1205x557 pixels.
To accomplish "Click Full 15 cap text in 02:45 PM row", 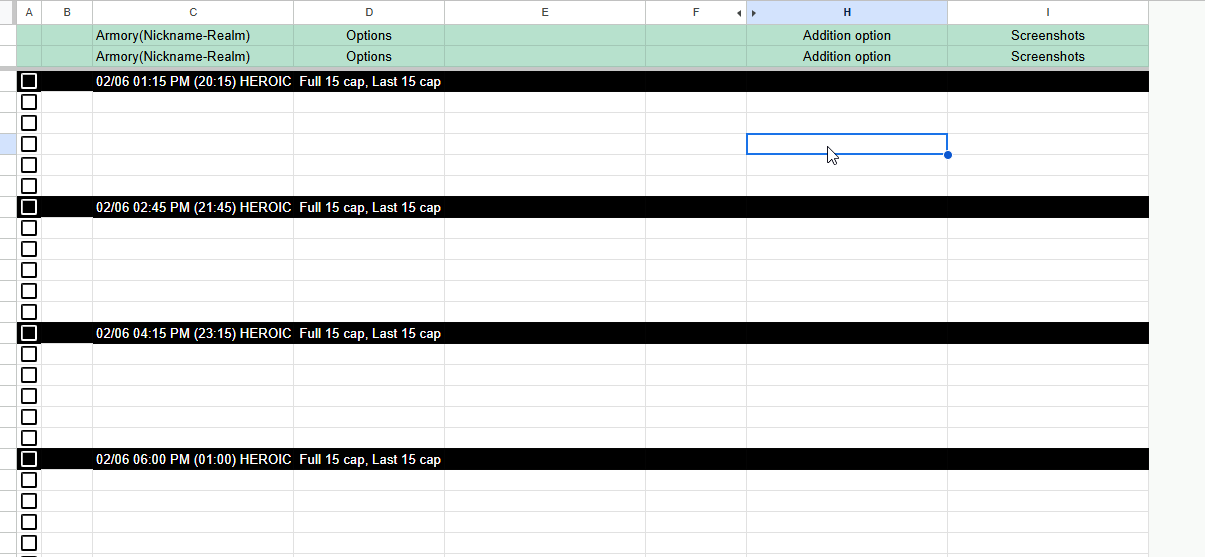I will coord(332,207).
